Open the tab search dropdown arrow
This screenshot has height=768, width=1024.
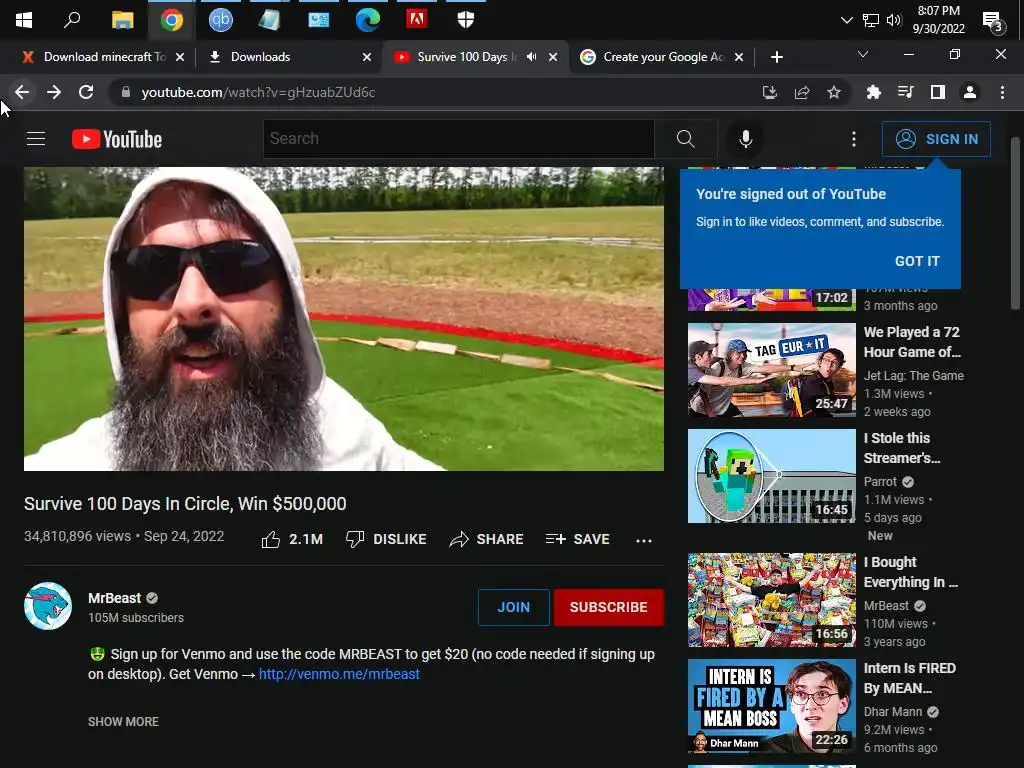click(863, 54)
